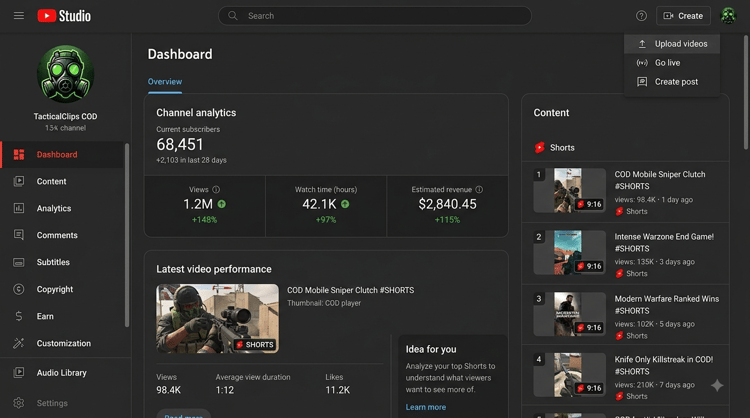
Task: Click the Subtitles sidebar icon
Action: tap(19, 262)
